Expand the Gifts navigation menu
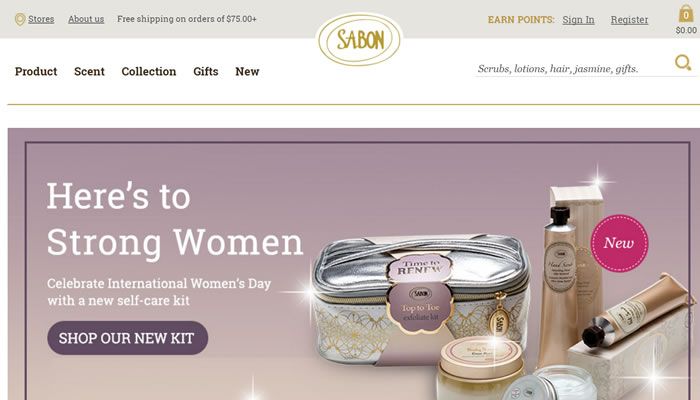The width and height of the screenshot is (700, 400). 206,71
